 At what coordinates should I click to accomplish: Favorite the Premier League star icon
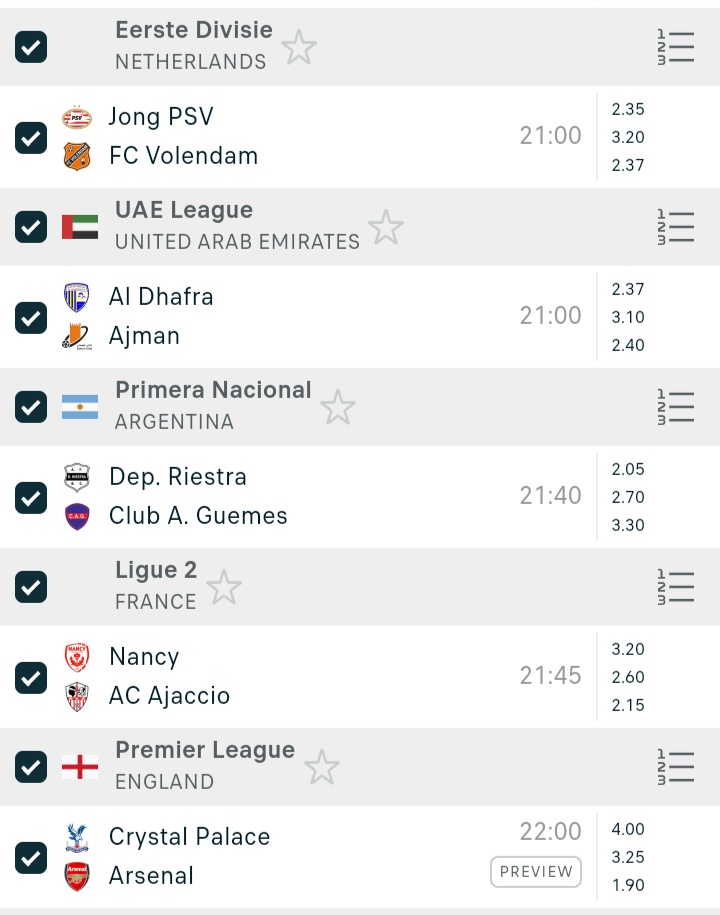321,767
